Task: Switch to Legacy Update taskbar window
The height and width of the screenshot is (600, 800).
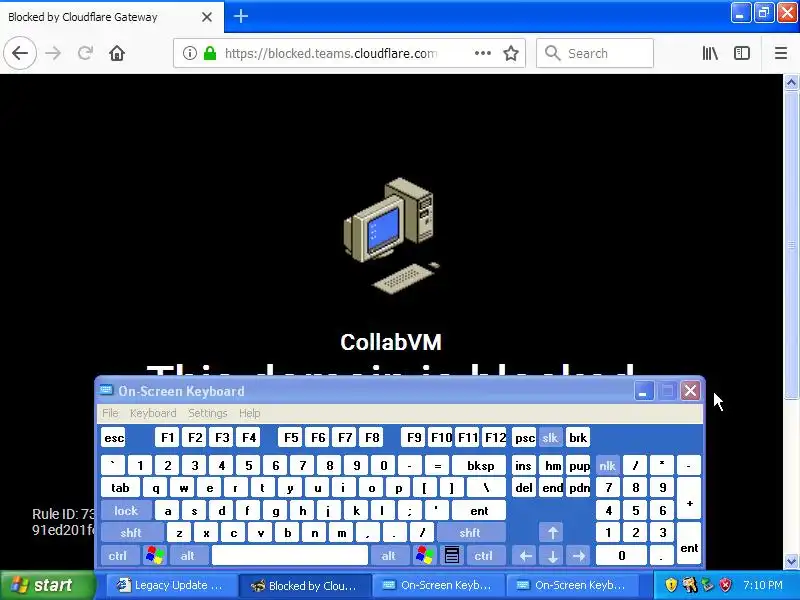Action: pyautogui.click(x=172, y=585)
